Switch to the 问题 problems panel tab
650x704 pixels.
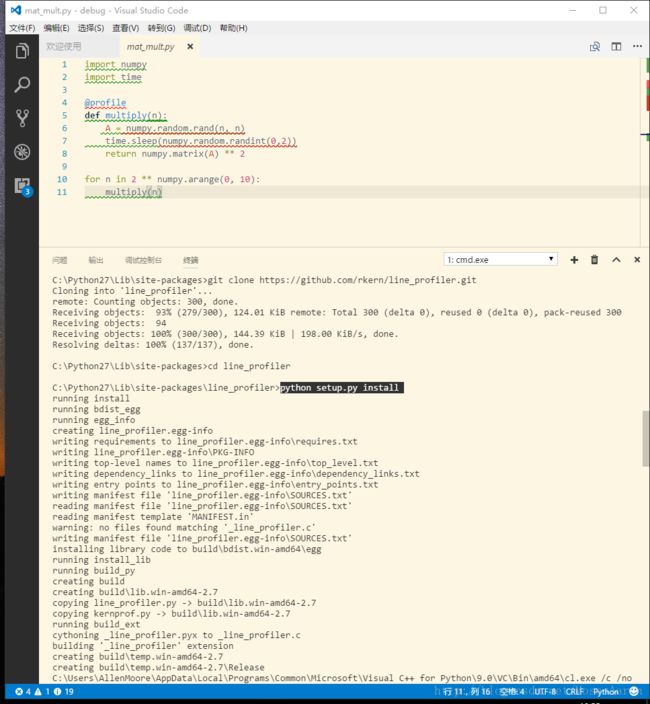click(x=59, y=260)
